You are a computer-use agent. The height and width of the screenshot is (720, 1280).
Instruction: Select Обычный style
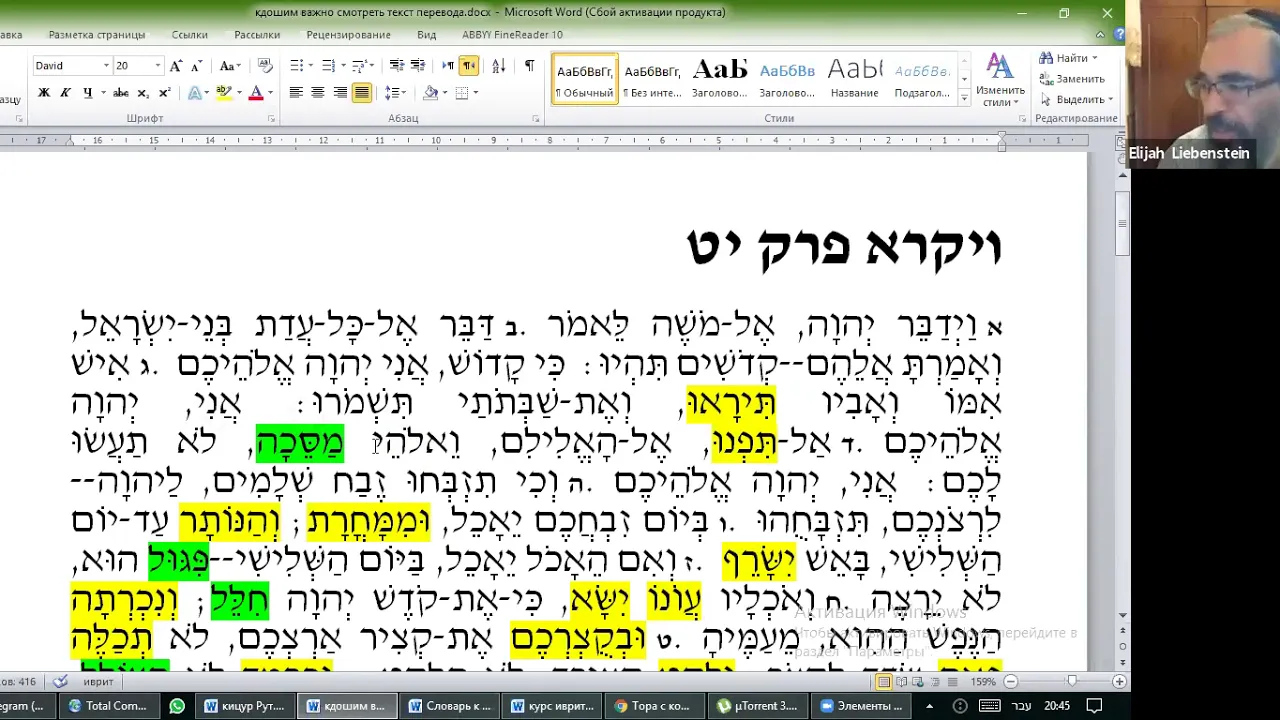tap(585, 78)
